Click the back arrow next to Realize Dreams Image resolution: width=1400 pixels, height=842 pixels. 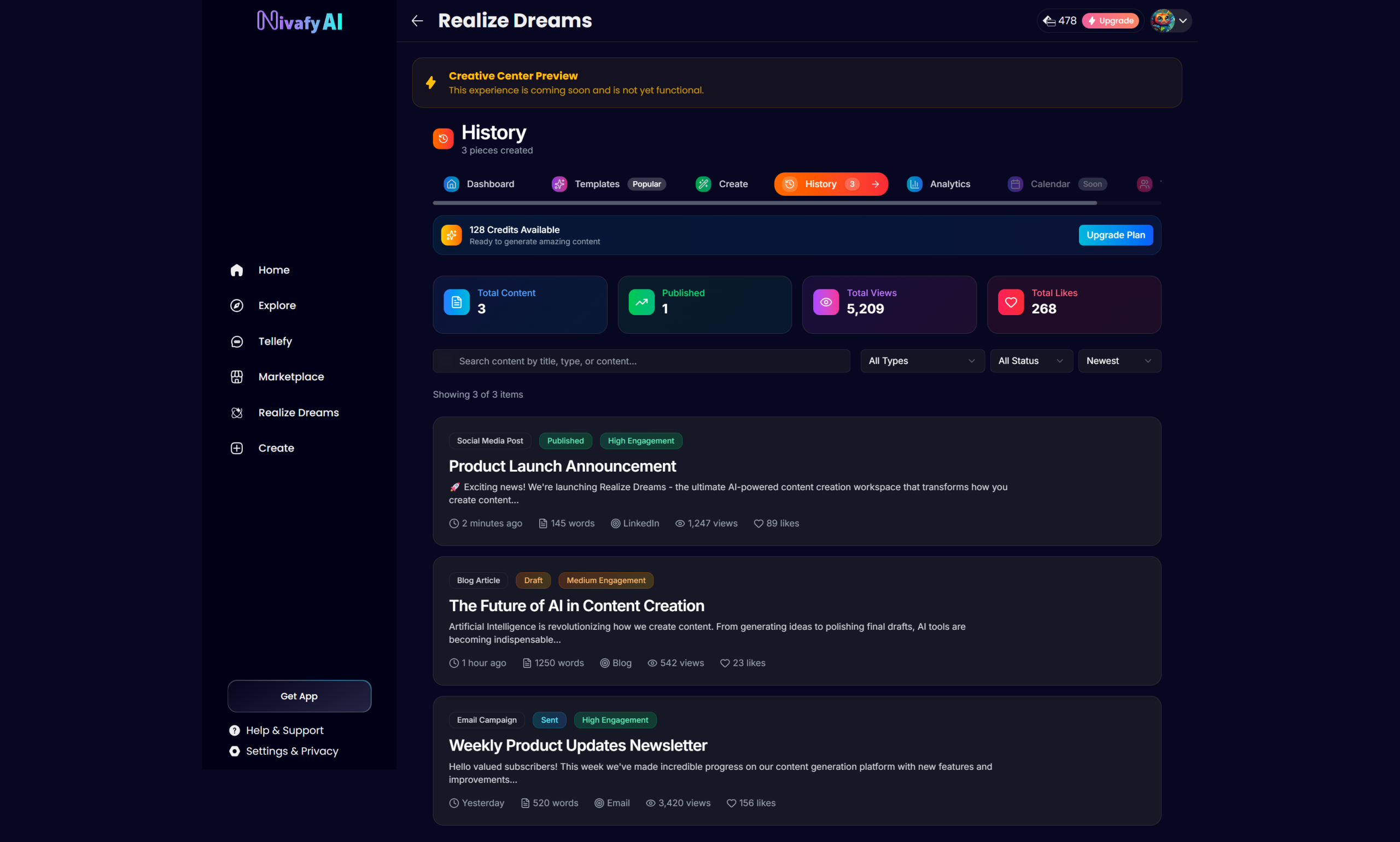click(417, 21)
